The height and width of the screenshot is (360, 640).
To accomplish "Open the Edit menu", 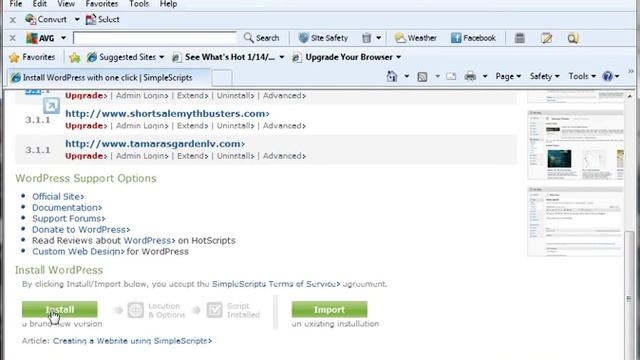I will [40, 4].
